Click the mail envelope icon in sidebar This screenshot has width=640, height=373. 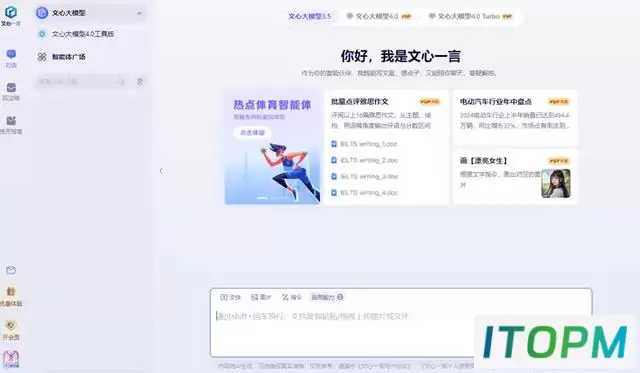pos(11,270)
